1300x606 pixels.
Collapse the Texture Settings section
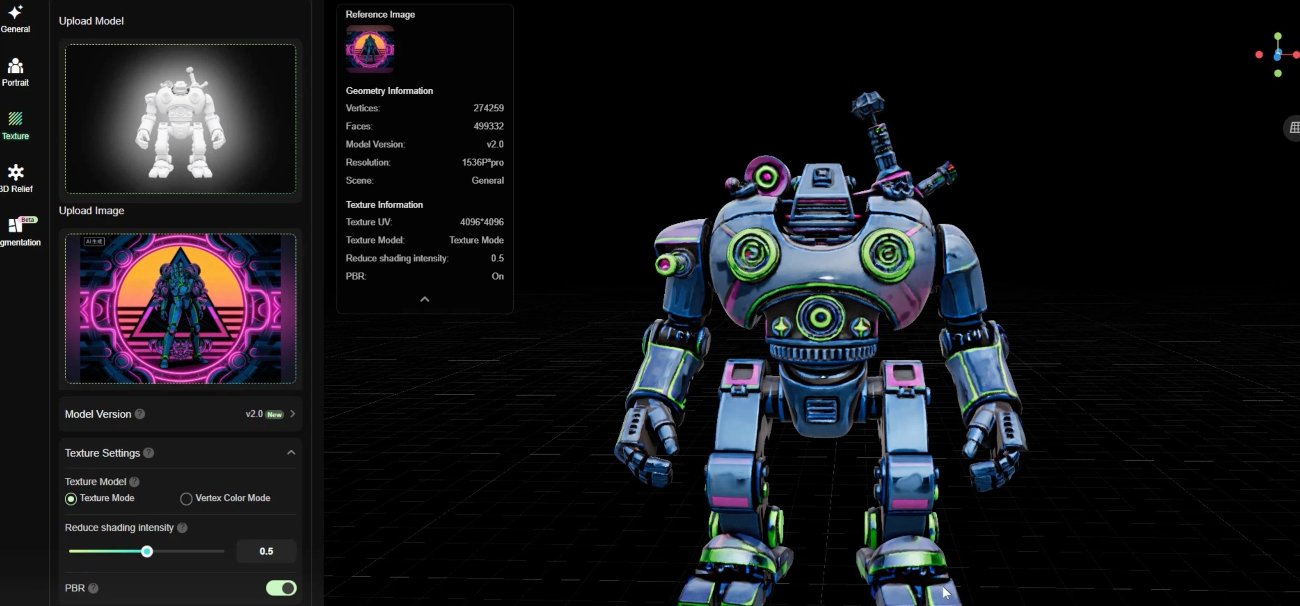click(290, 452)
